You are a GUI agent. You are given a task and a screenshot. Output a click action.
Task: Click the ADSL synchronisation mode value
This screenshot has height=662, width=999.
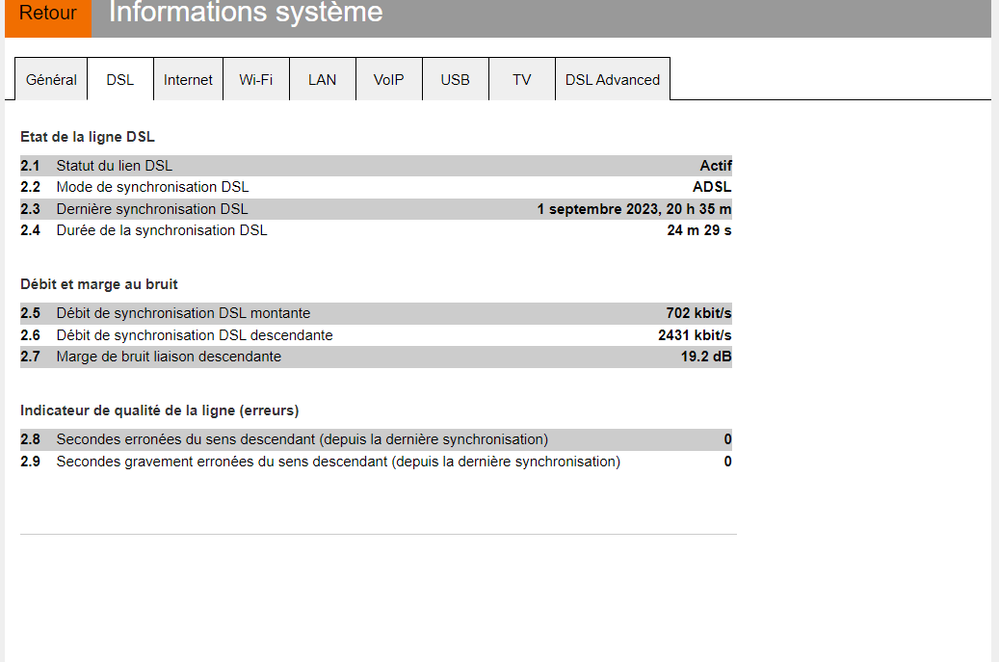tap(712, 187)
